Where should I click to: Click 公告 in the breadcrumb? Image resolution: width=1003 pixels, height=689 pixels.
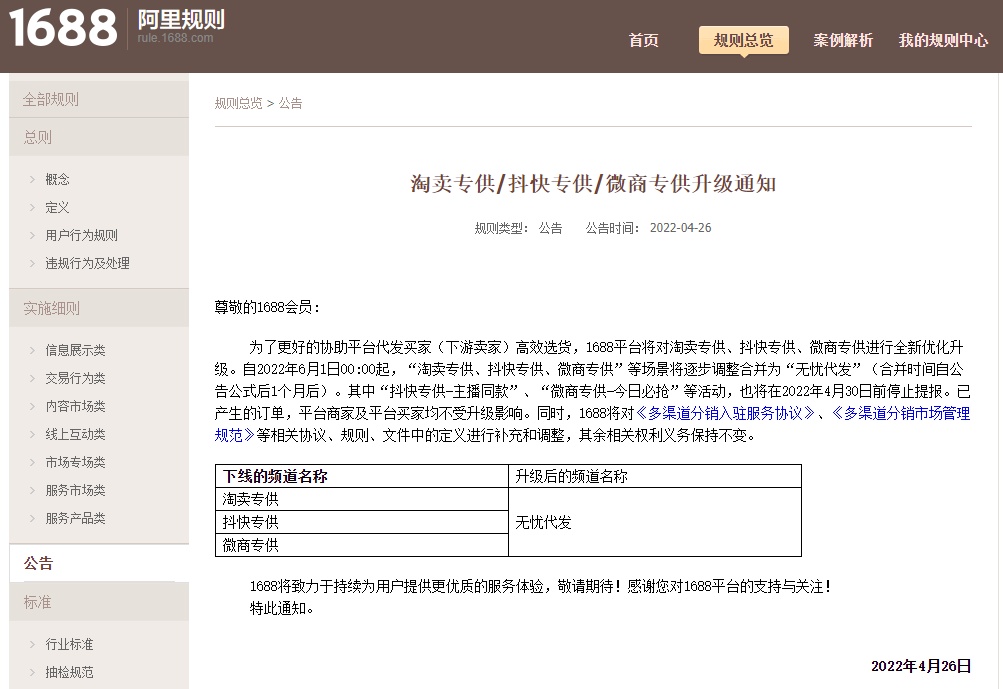tap(290, 103)
